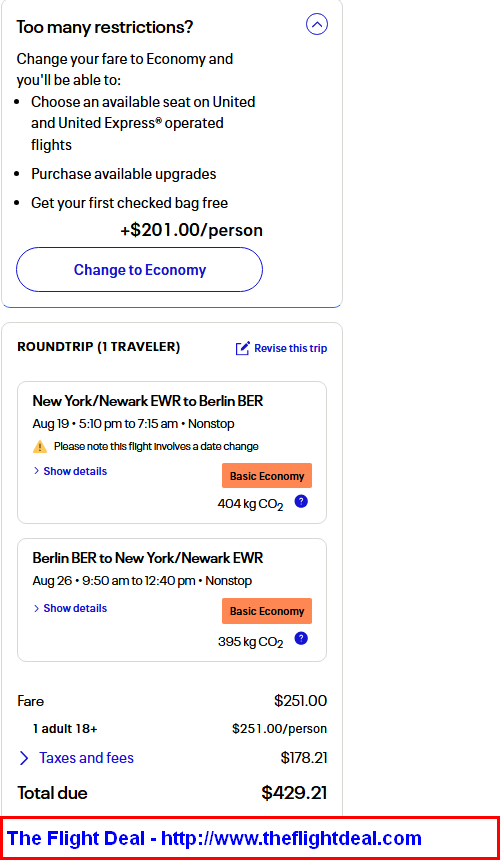The image size is (500, 860).
Task: Click the chevron beside return Show details
Action: point(37,608)
